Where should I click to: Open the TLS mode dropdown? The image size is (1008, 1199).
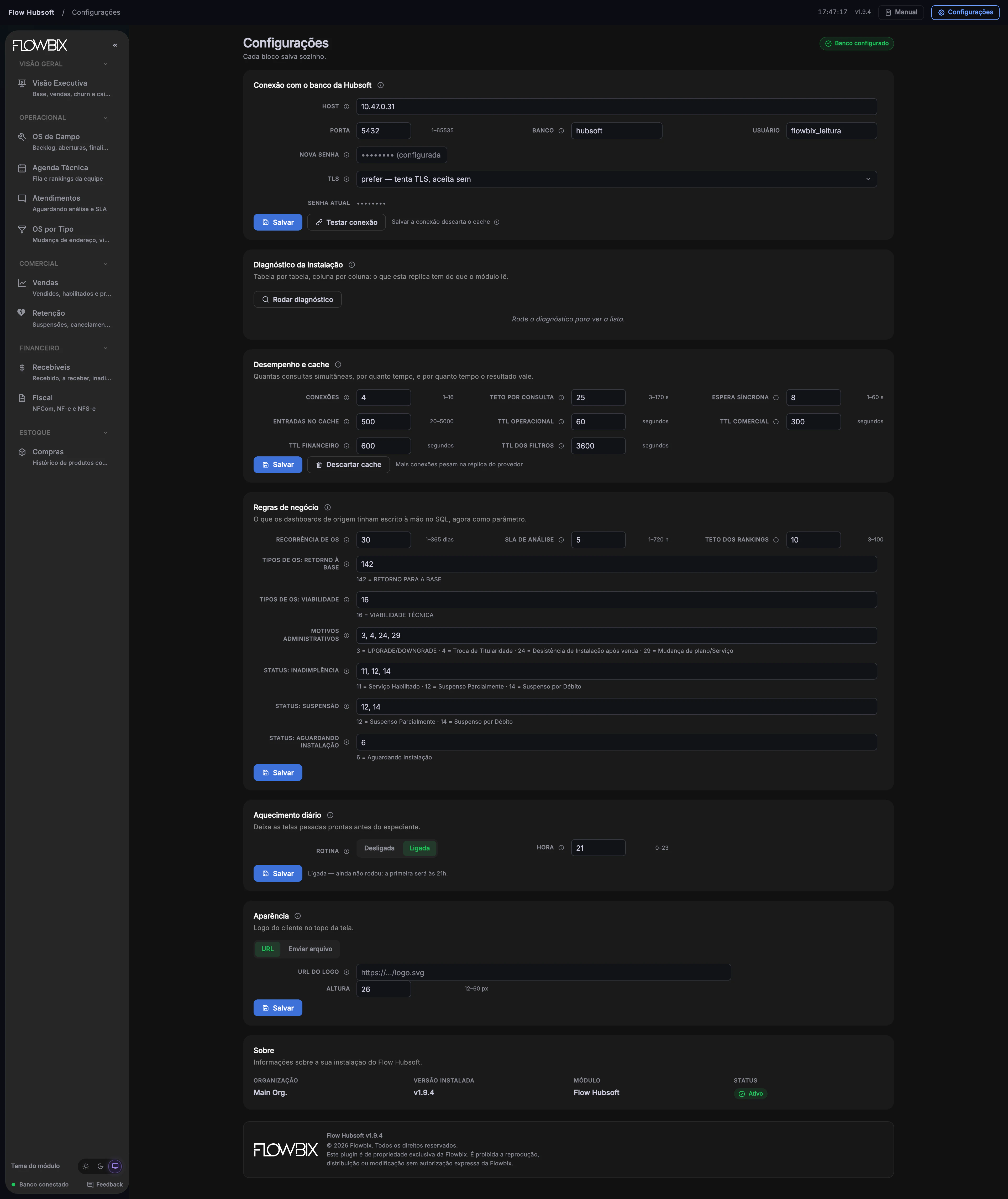617,179
